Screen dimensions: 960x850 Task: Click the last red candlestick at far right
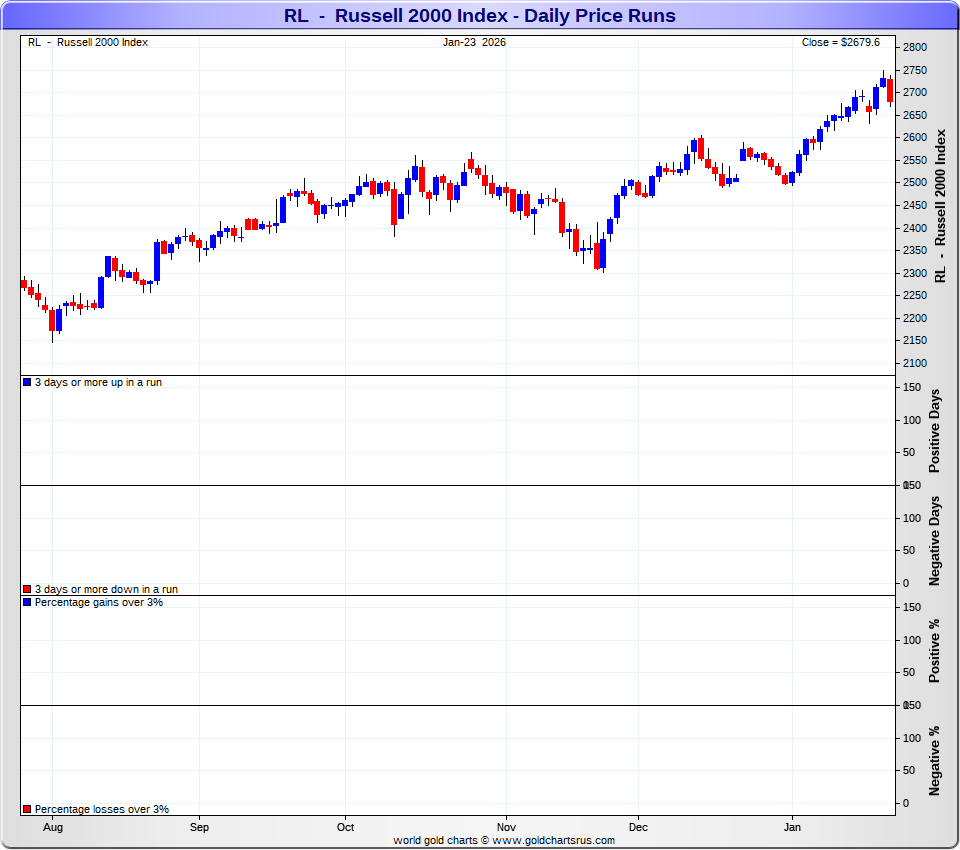click(890, 90)
